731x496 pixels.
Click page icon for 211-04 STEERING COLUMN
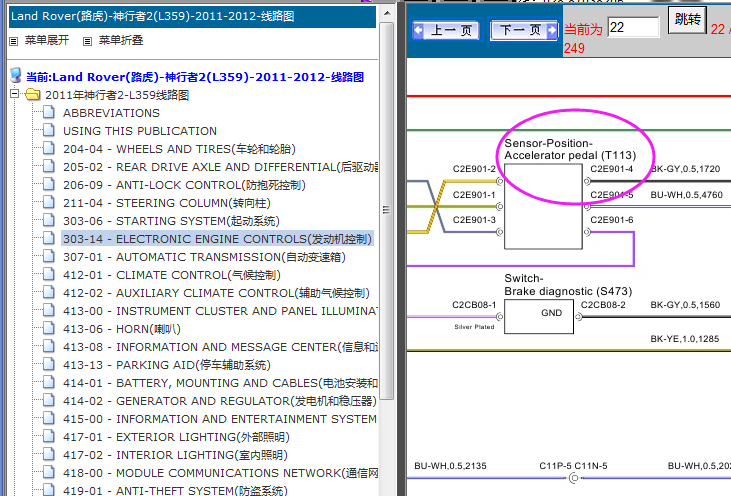point(48,202)
